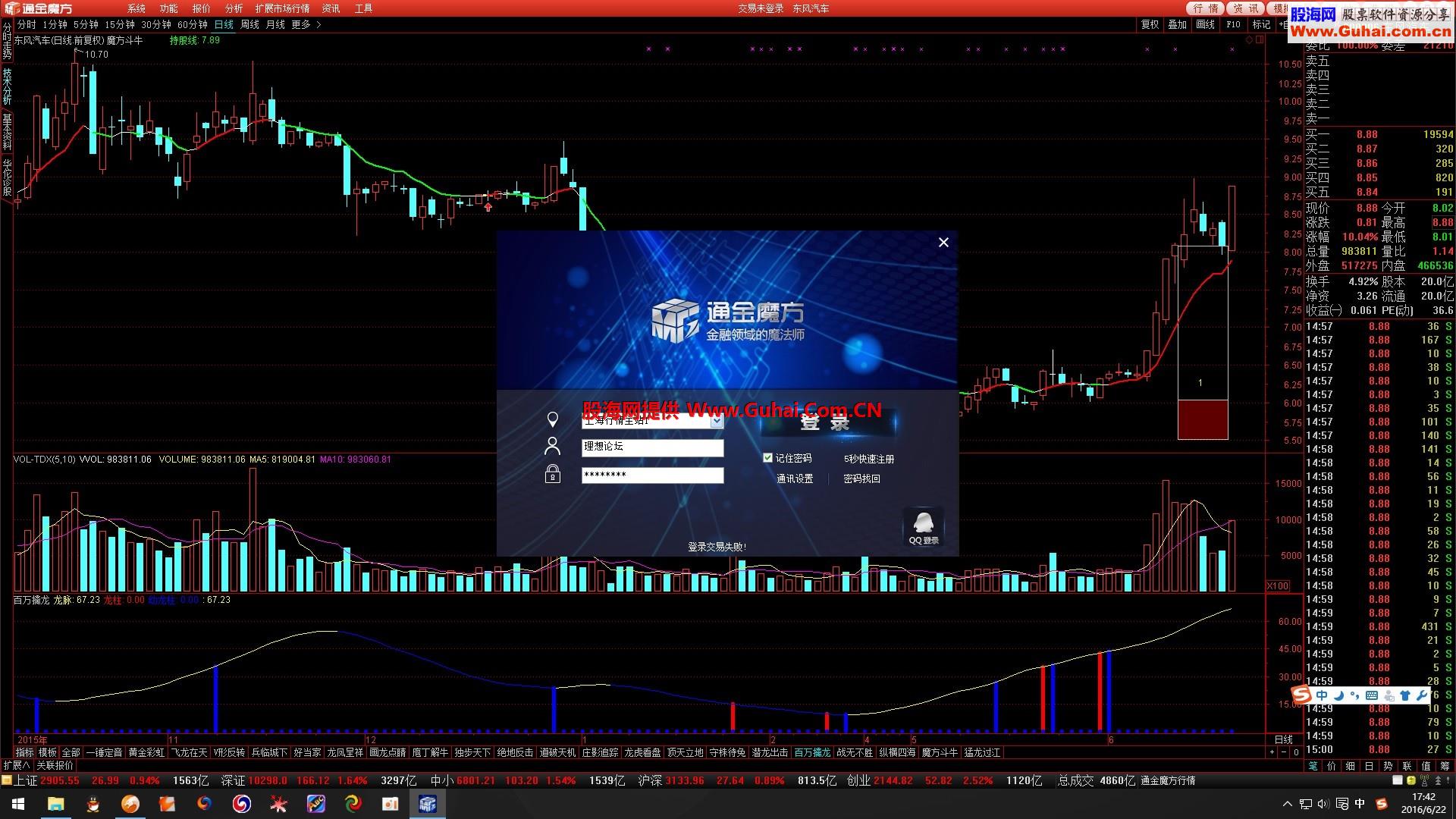Open the Sogou input method S icon
The image size is (1456, 819).
click(x=1301, y=695)
